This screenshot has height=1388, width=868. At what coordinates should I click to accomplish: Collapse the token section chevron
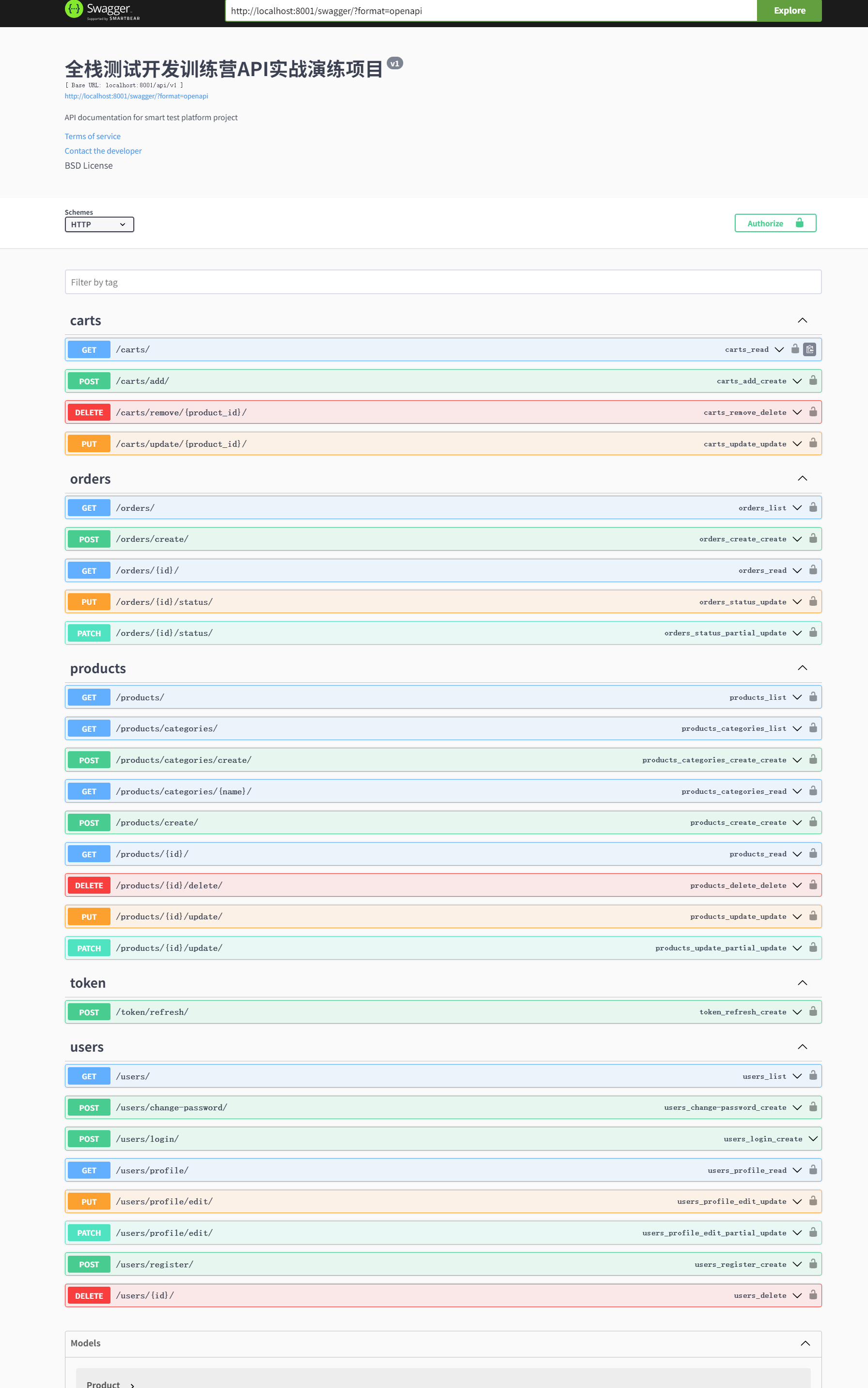tap(803, 983)
